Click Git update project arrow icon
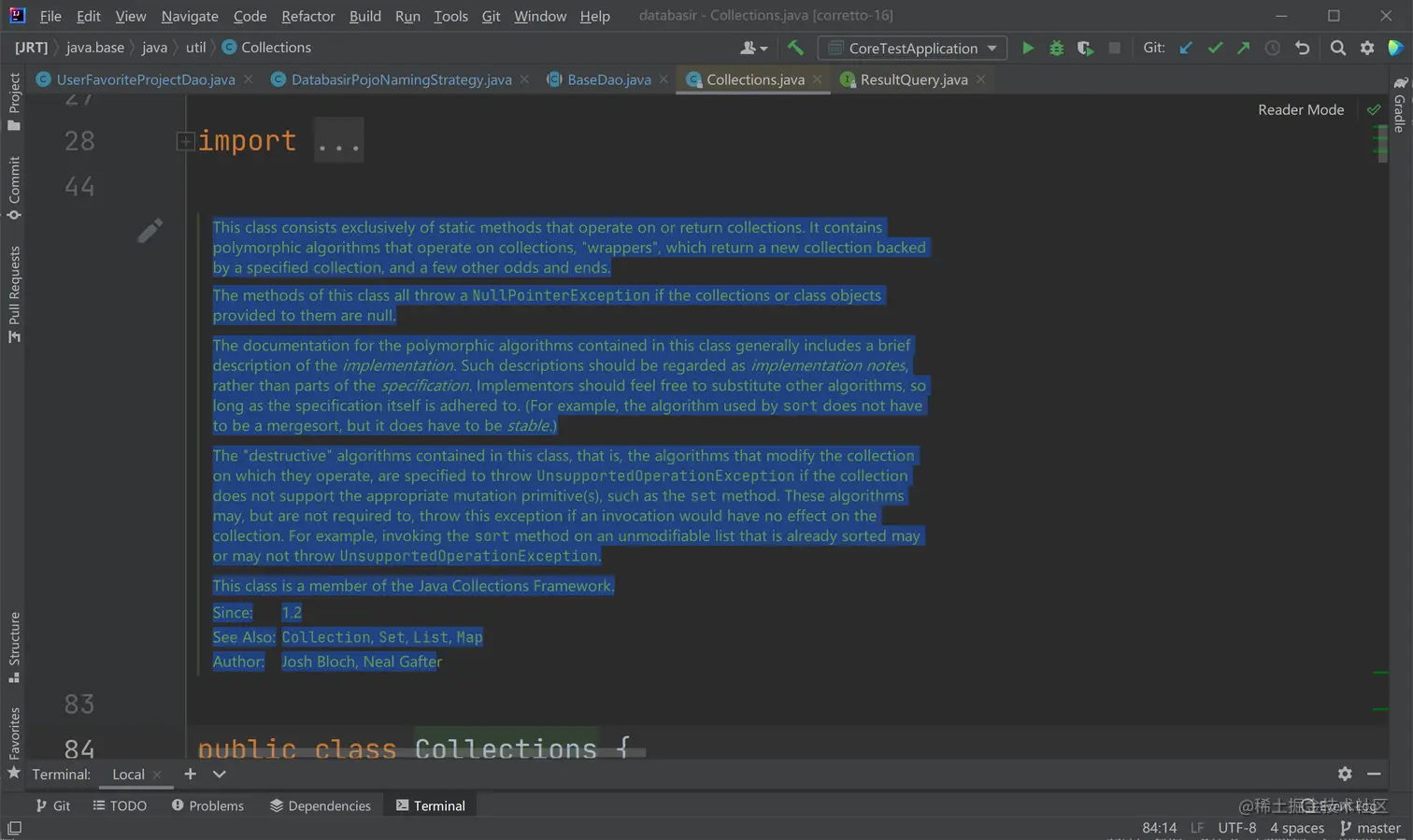This screenshot has width=1413, height=840. pyautogui.click(x=1186, y=48)
